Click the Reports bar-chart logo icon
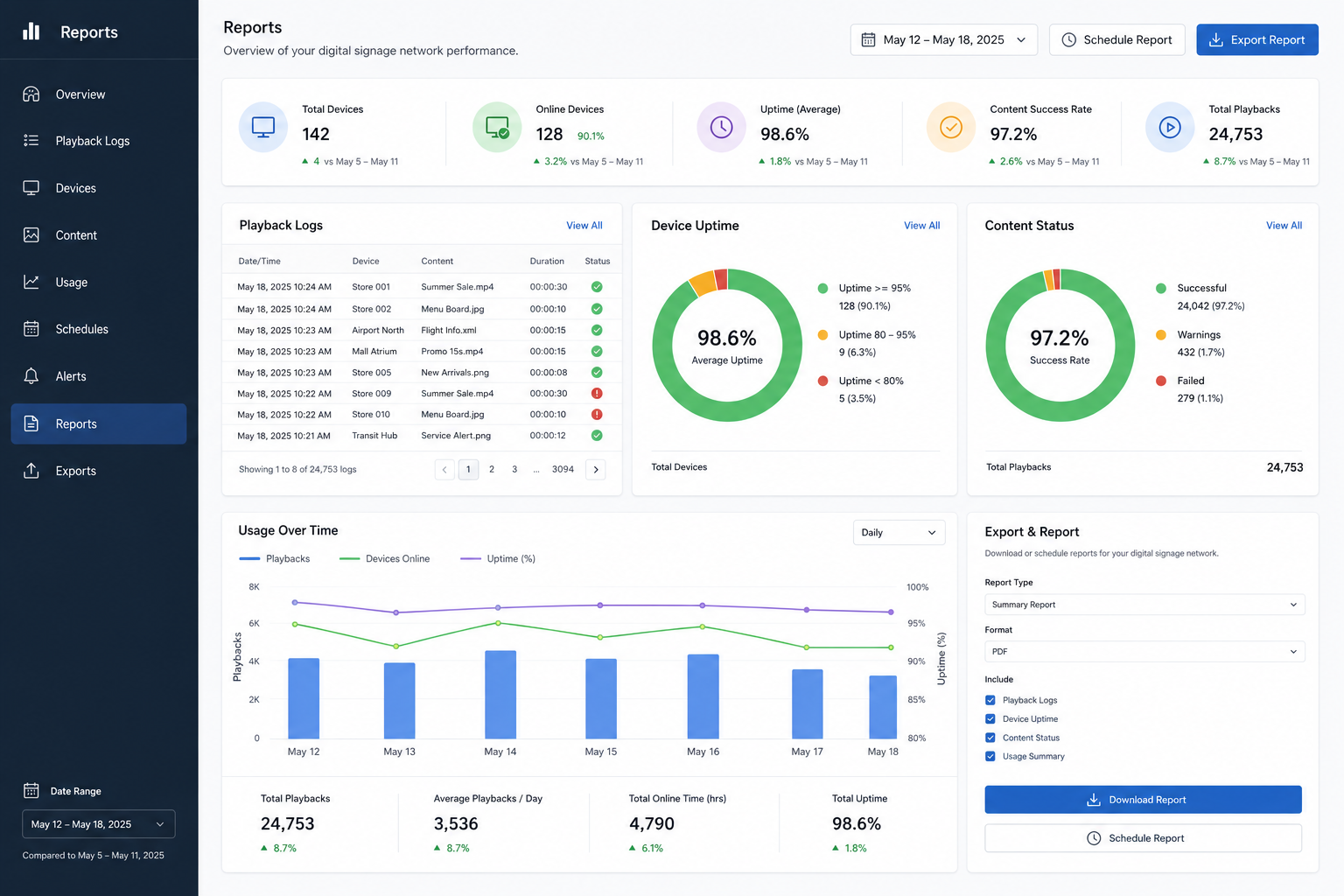 31,31
